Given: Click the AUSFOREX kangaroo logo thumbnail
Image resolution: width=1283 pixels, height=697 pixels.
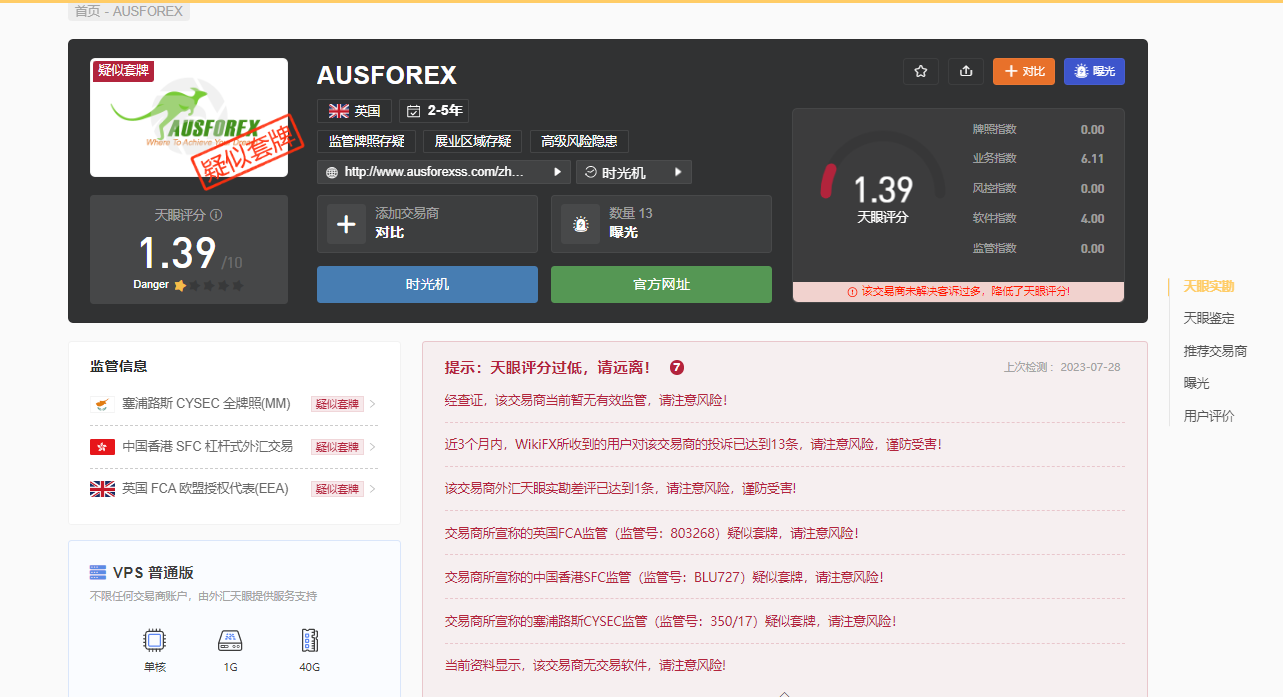Looking at the screenshot, I should [189, 118].
